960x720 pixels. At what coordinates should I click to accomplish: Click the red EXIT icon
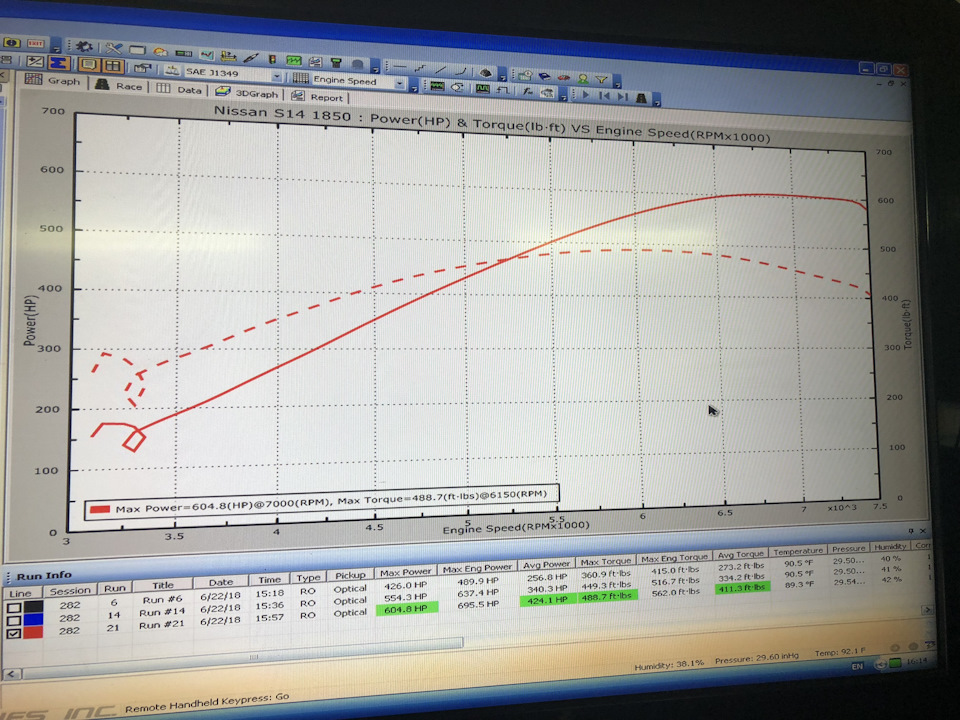tap(36, 43)
